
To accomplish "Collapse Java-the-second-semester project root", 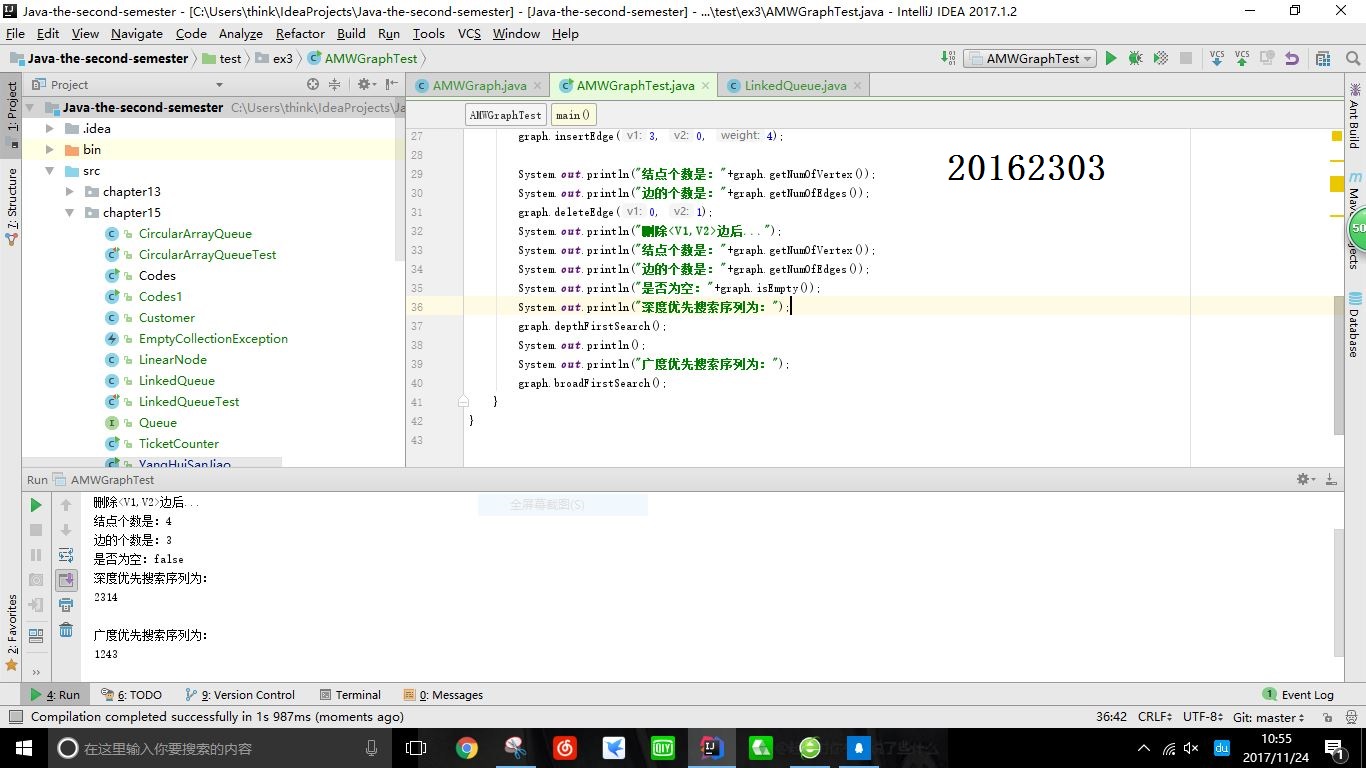I will [x=30, y=108].
